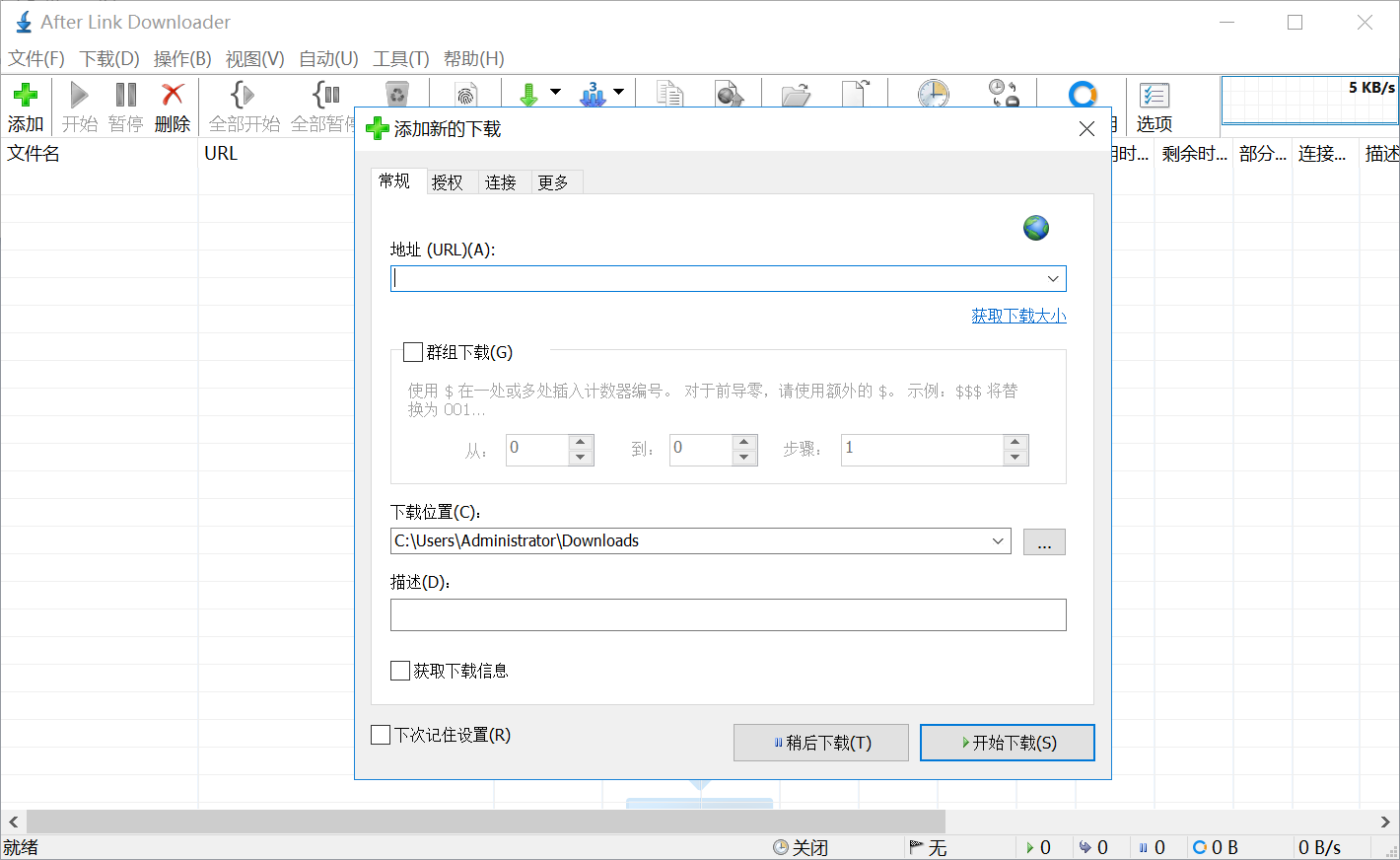The image size is (1400, 860).
Task: Click the Start All (全部开始) toolbar icon
Action: pyautogui.click(x=244, y=95)
